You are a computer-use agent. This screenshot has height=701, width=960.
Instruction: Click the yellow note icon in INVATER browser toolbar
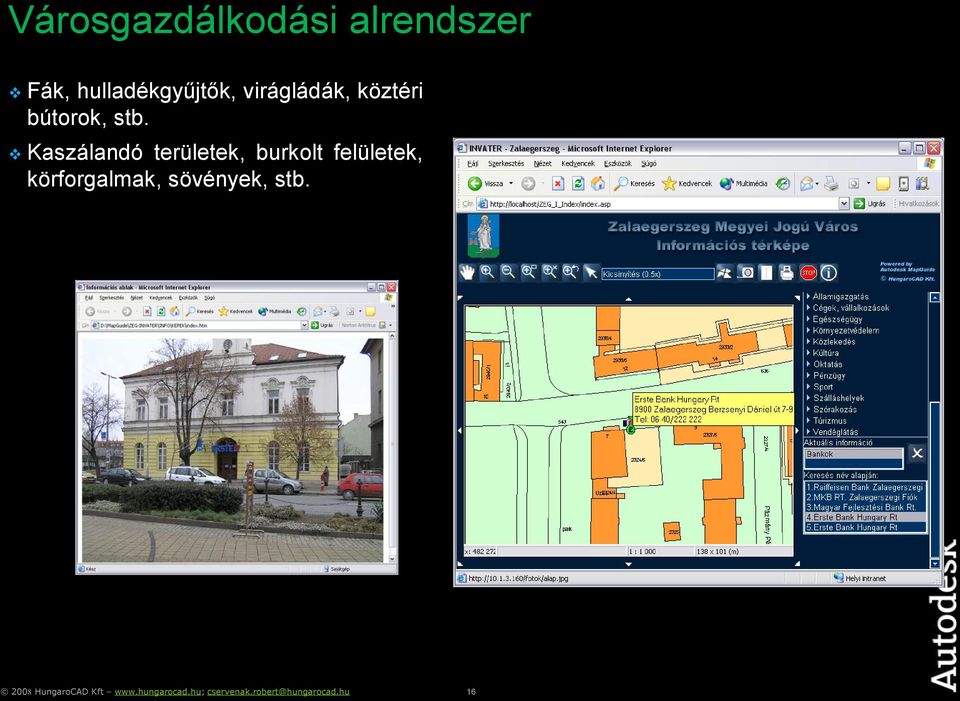[882, 184]
